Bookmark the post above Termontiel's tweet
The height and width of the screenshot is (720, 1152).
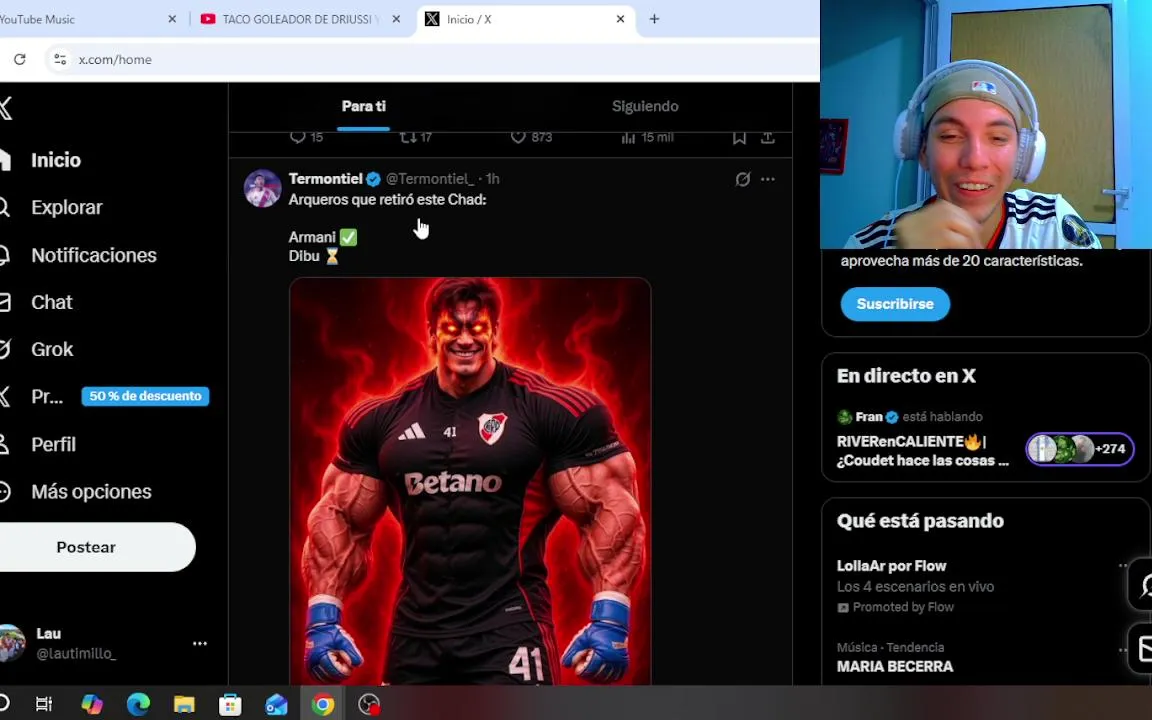[739, 137]
